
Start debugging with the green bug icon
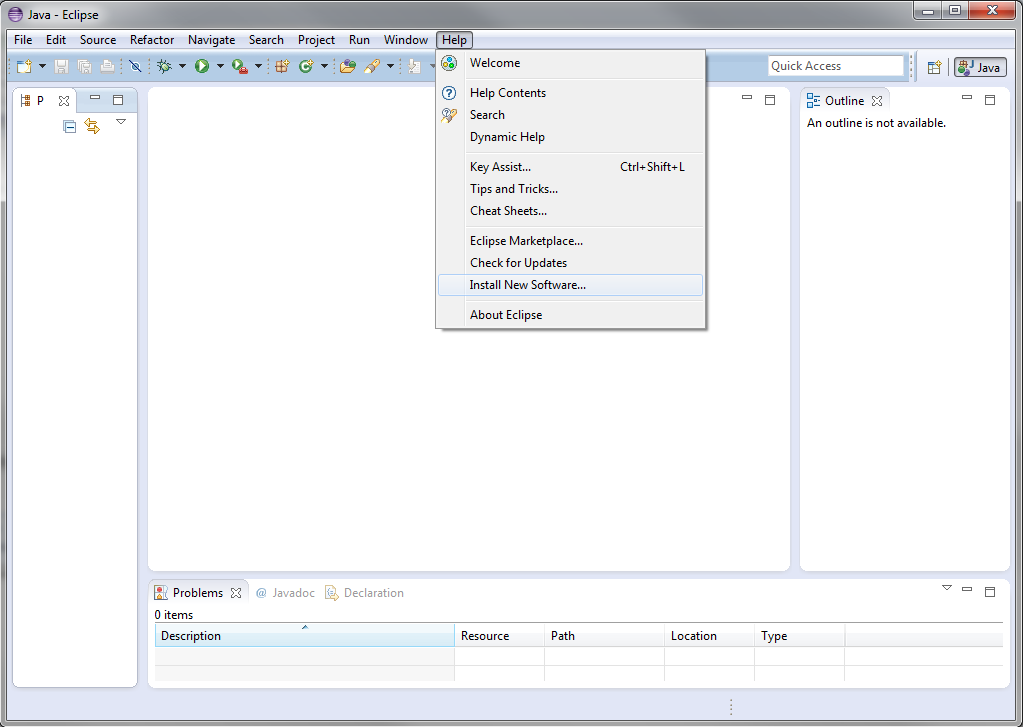pyautogui.click(x=164, y=66)
